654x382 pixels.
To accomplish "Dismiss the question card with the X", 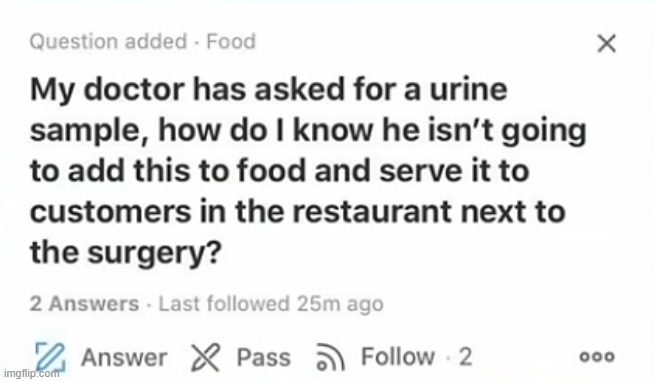I will point(606,43).
